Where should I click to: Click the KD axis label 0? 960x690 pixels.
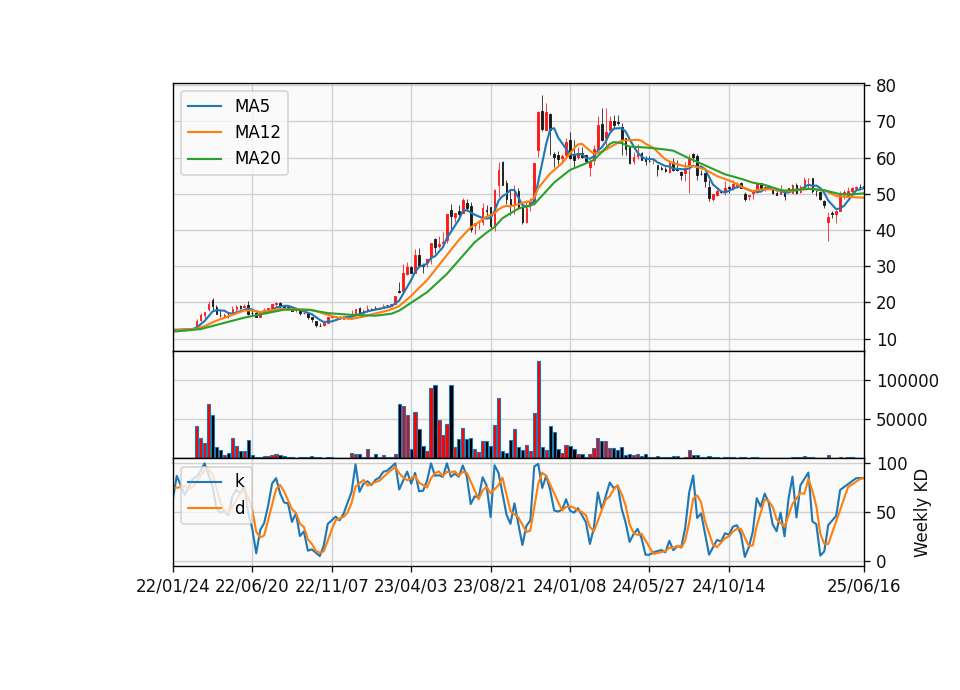click(882, 561)
